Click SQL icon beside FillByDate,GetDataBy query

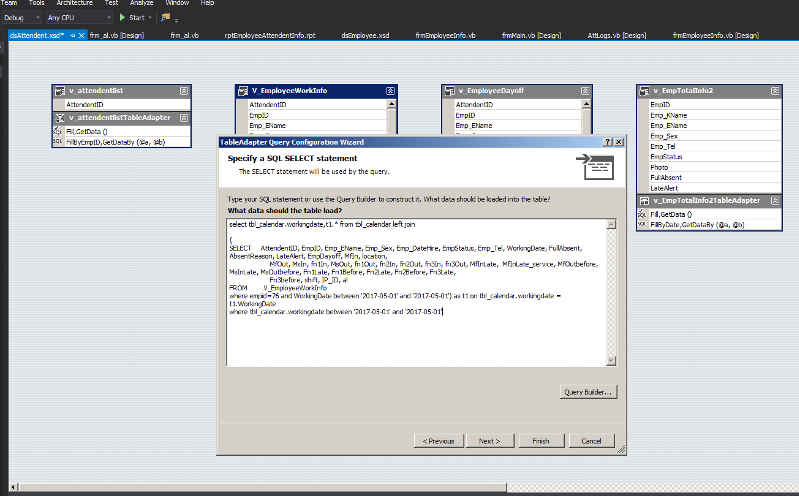point(644,224)
